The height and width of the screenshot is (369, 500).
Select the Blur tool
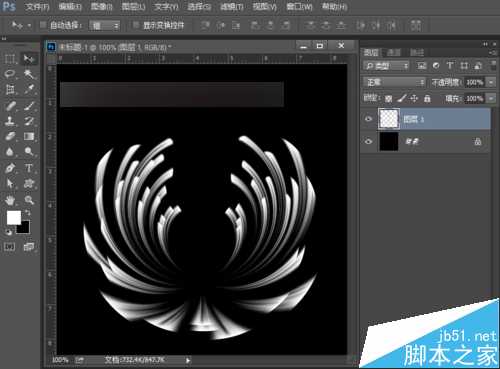tap(10, 152)
